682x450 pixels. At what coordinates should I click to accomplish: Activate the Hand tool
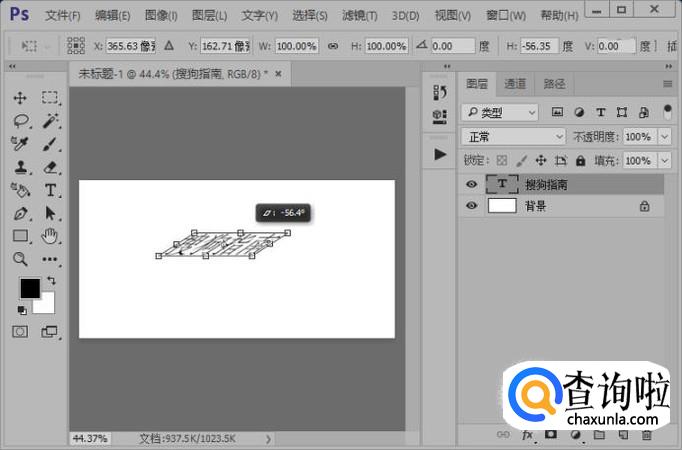click(50, 236)
